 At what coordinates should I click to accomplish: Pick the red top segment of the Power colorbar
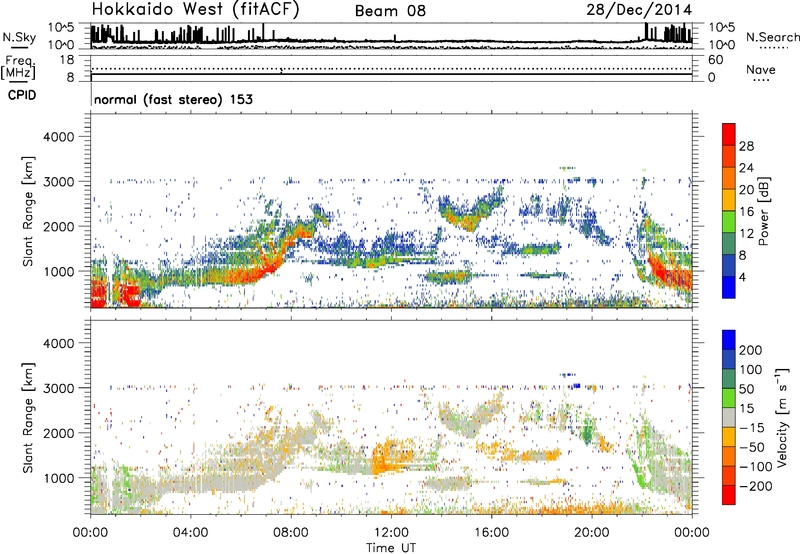[x=729, y=135]
